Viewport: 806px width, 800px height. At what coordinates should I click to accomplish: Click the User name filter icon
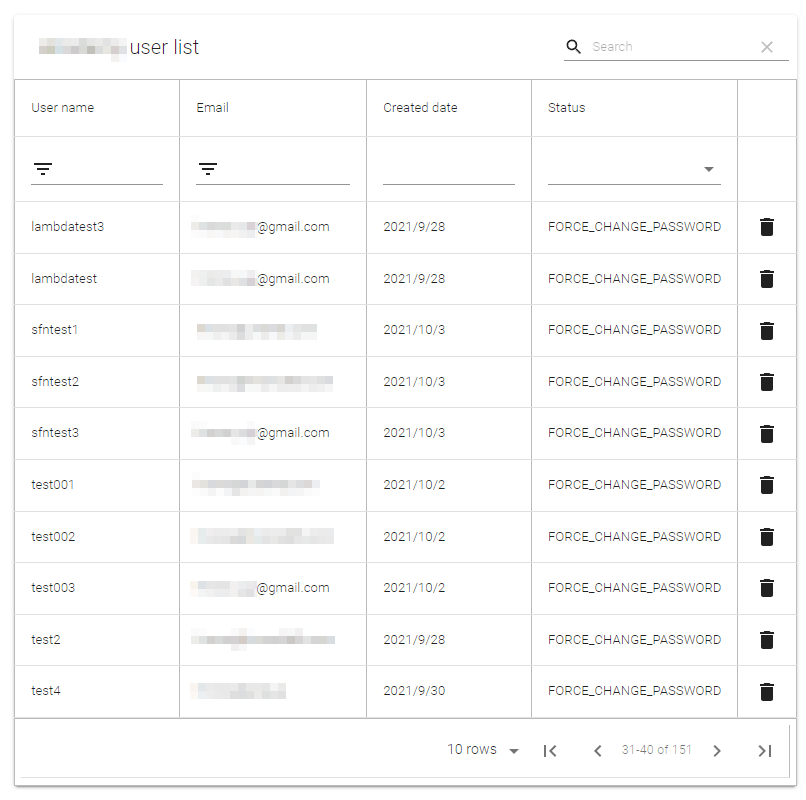(43, 169)
